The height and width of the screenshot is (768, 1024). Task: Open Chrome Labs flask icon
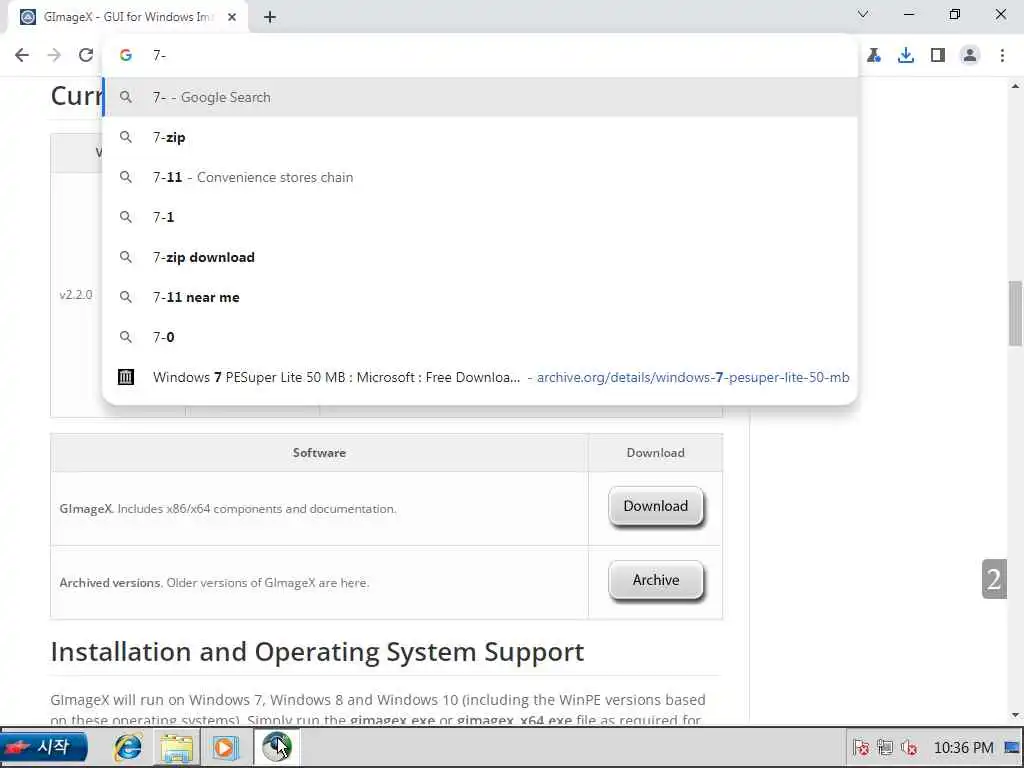click(873, 56)
